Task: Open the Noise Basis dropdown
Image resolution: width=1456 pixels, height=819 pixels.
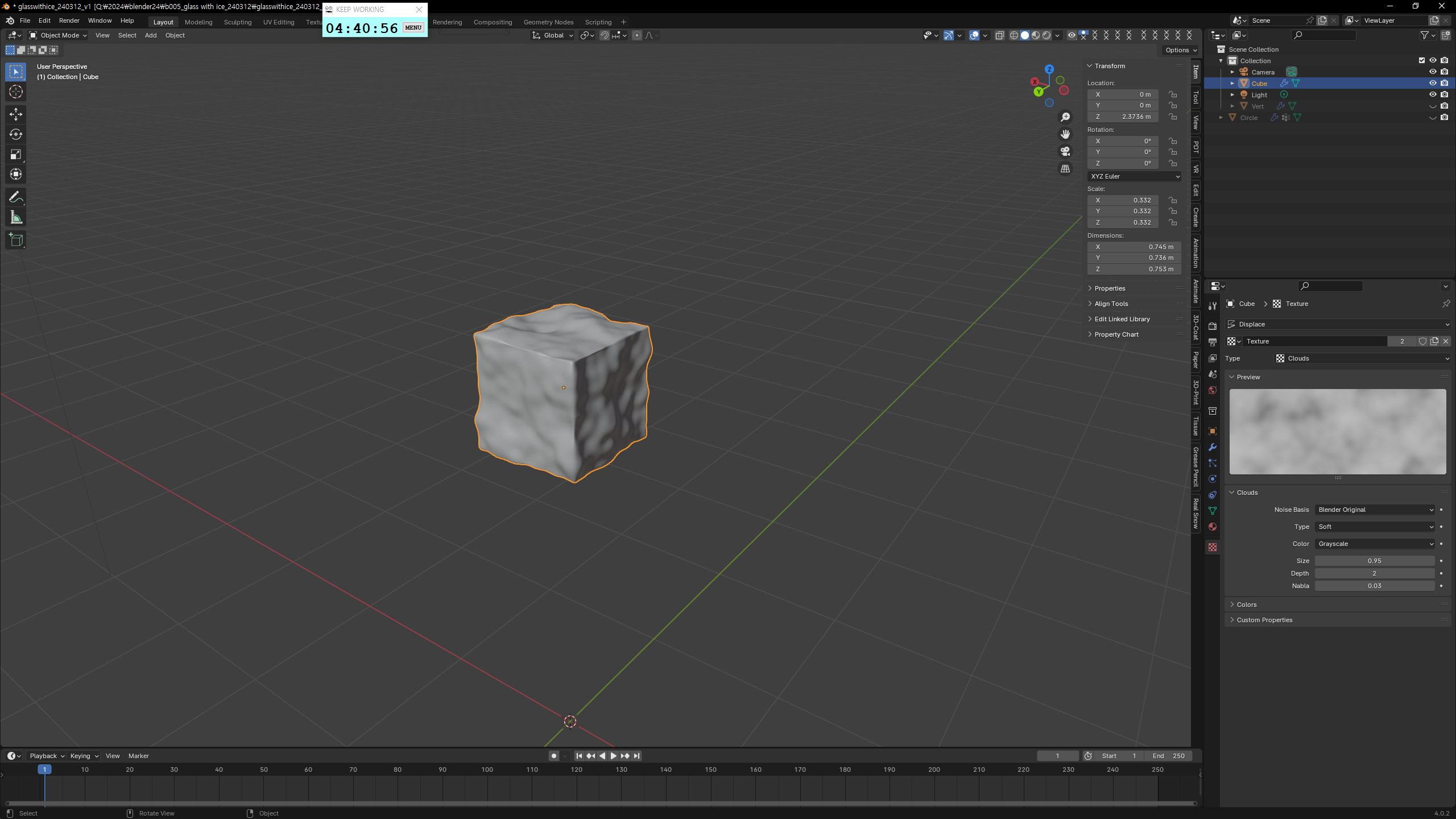Action: [x=1375, y=510]
